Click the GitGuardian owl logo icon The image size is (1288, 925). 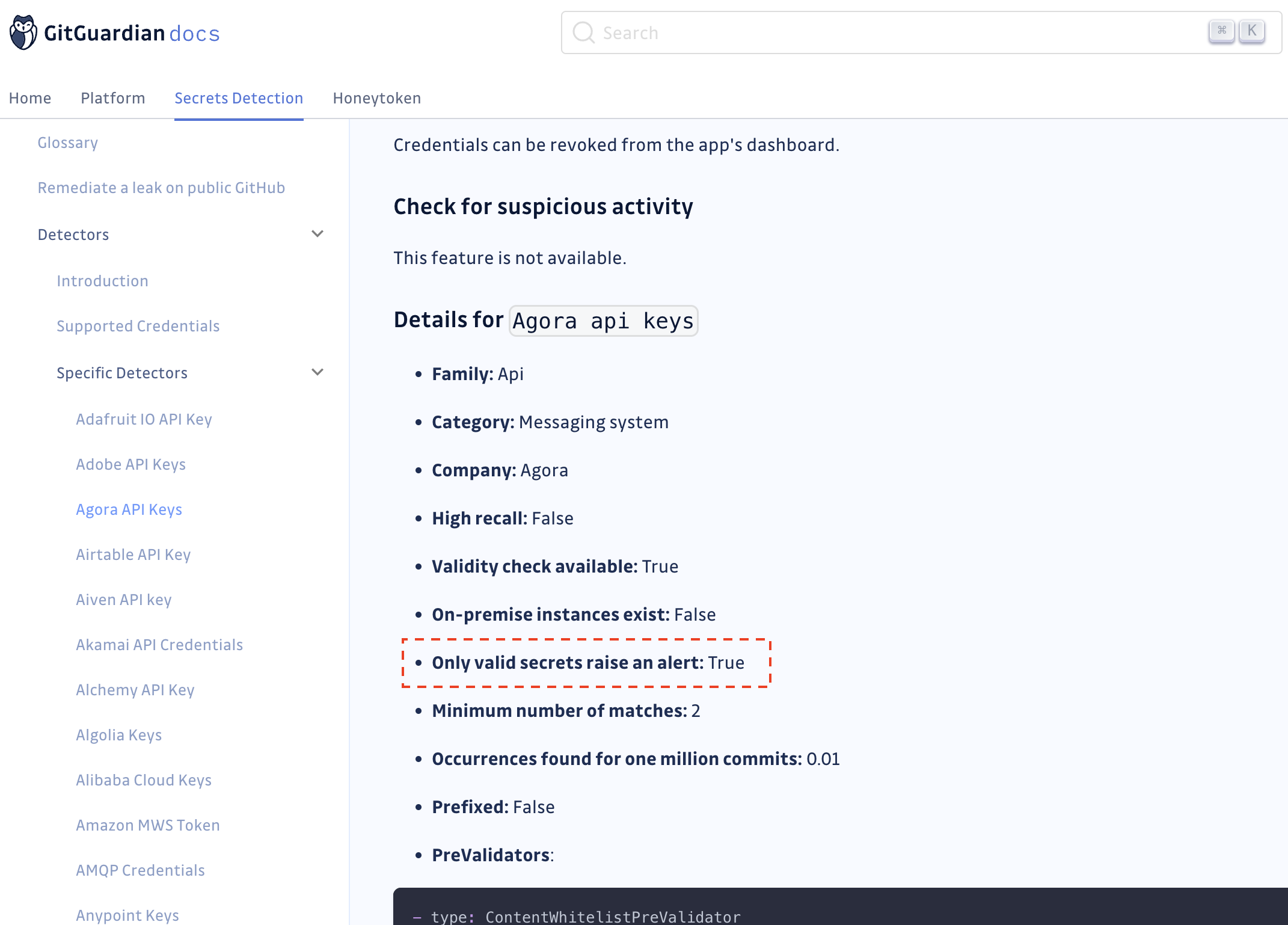click(23, 32)
